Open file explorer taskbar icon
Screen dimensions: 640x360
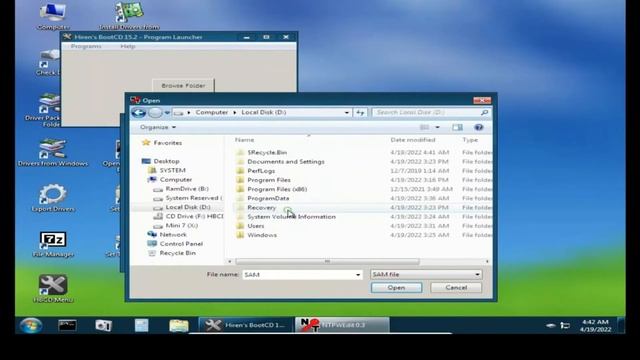click(179, 325)
